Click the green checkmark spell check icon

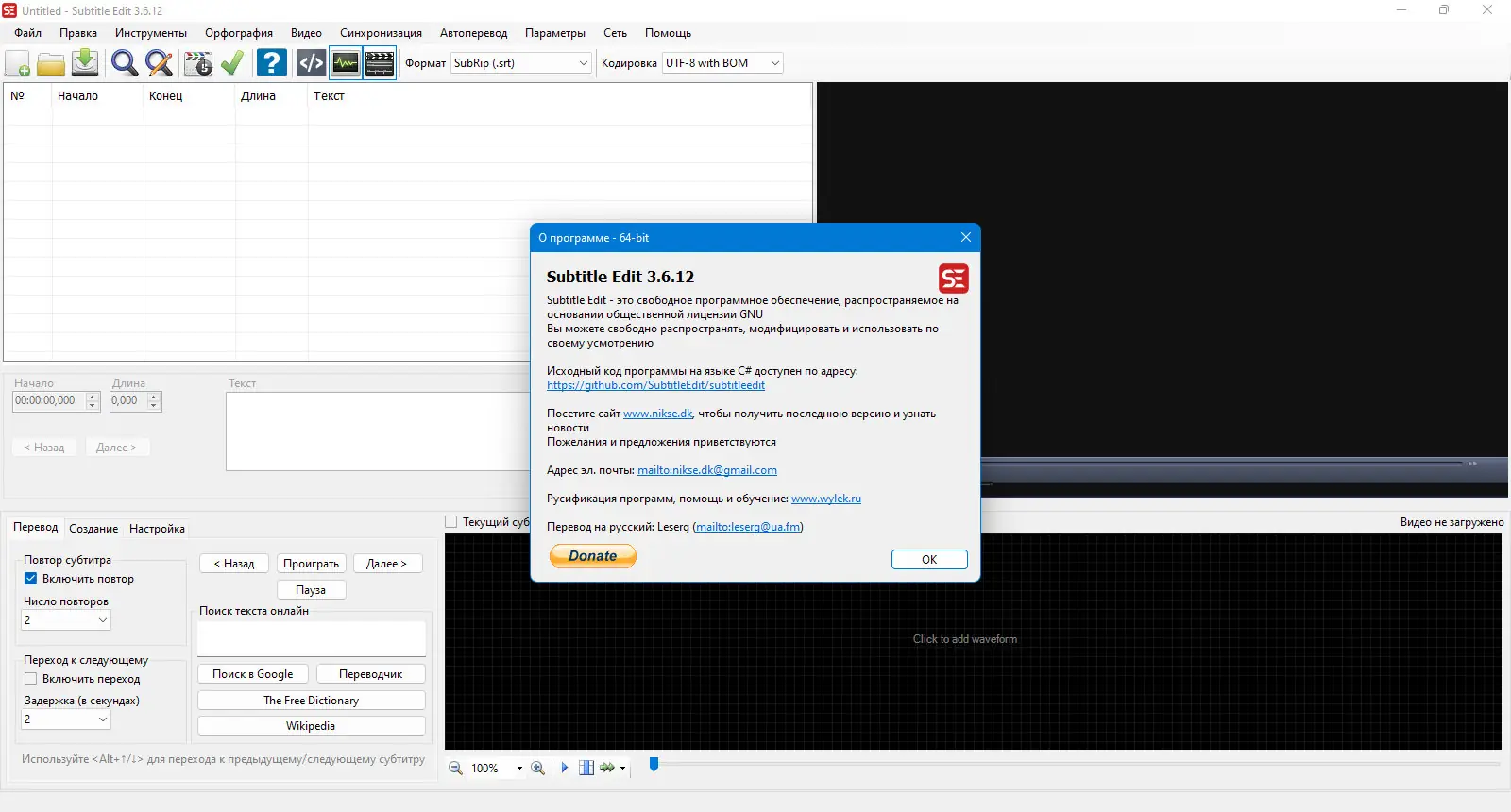[x=232, y=63]
